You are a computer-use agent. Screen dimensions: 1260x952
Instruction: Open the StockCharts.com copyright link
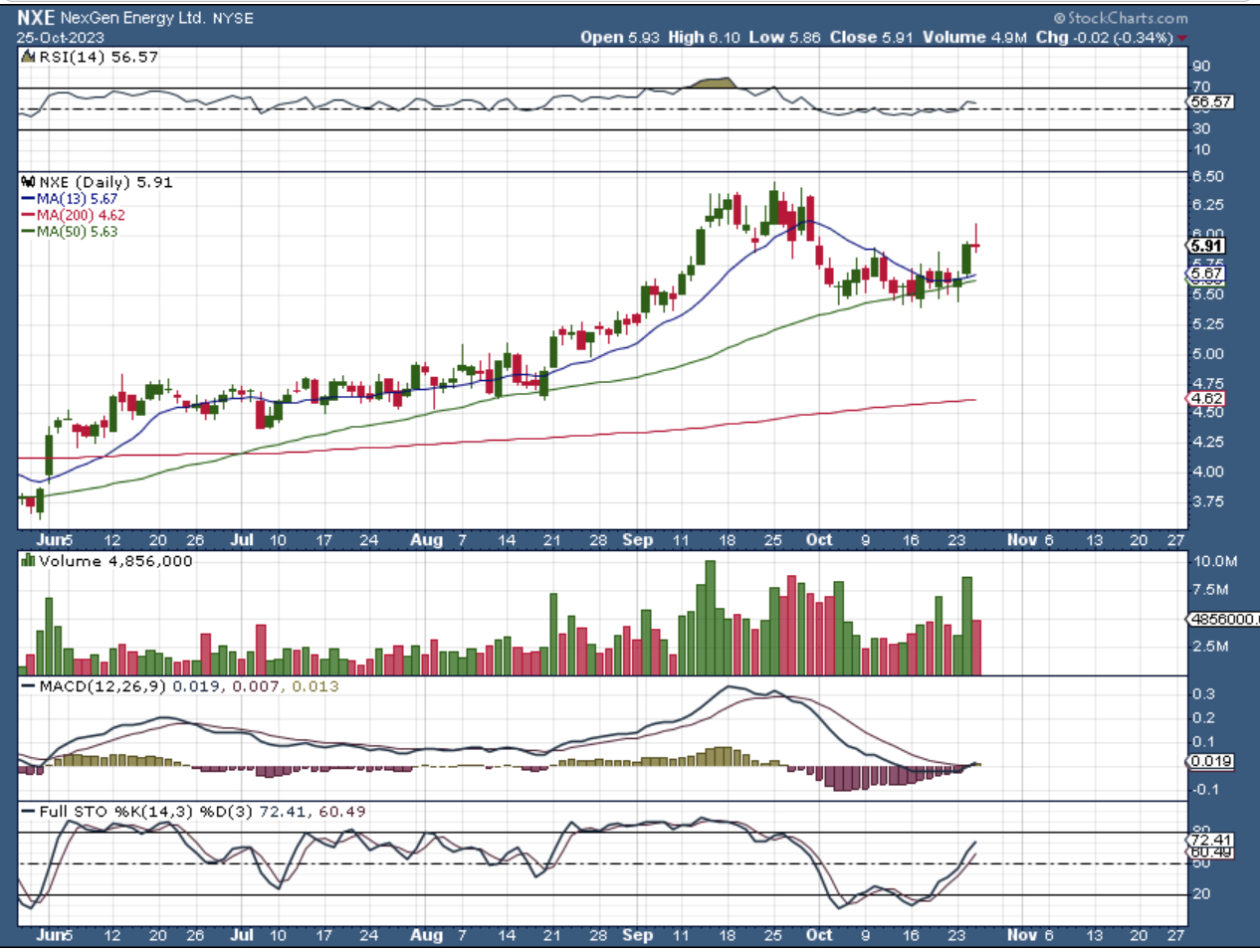point(1122,18)
